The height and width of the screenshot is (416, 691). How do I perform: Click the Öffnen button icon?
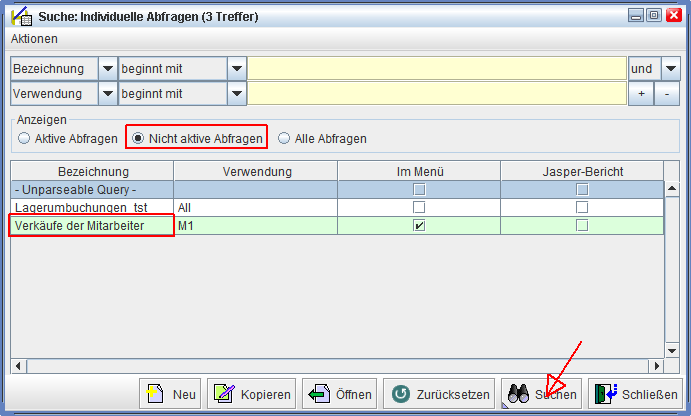tap(318, 394)
